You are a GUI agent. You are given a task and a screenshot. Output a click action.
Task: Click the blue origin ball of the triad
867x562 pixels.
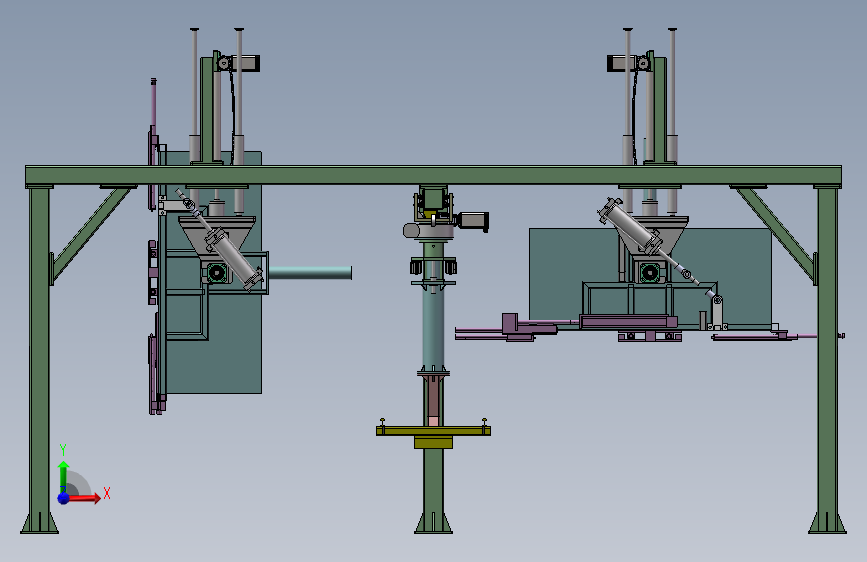click(64, 498)
